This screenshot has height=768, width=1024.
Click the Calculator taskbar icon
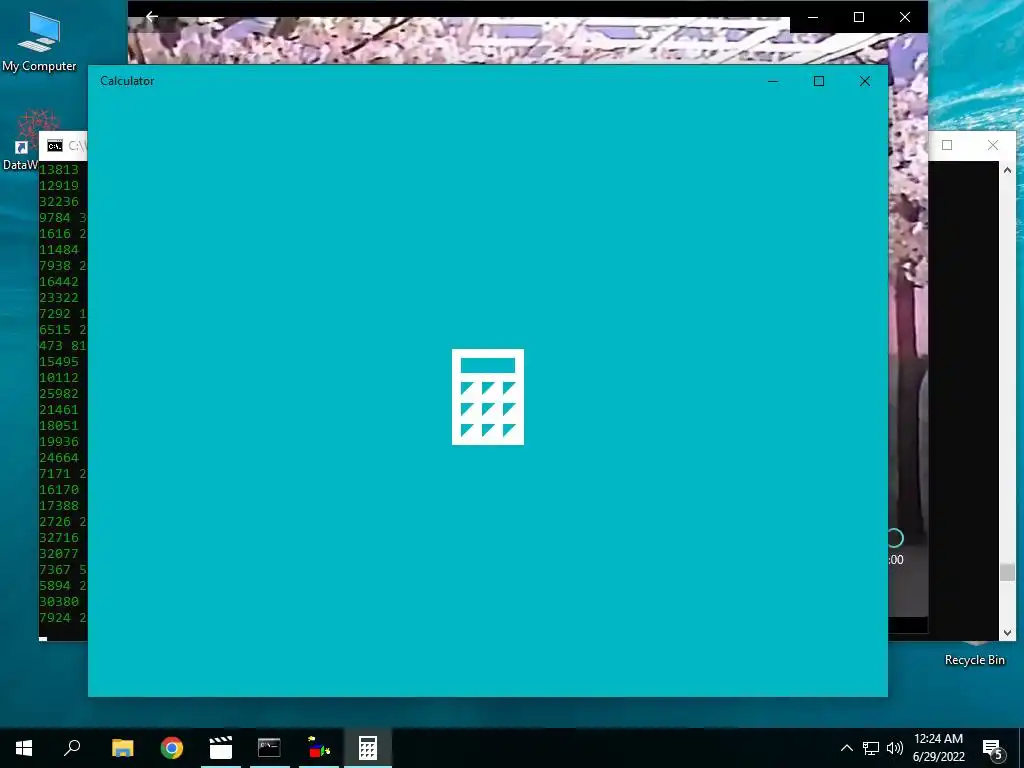point(368,748)
